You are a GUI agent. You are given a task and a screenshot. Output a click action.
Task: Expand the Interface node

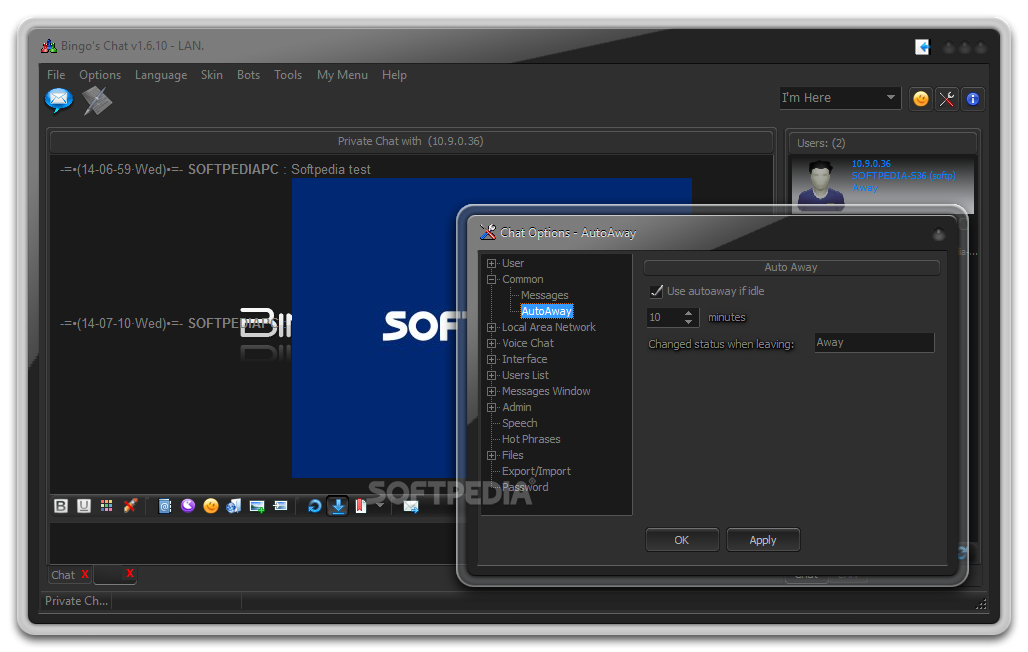pyautogui.click(x=491, y=359)
